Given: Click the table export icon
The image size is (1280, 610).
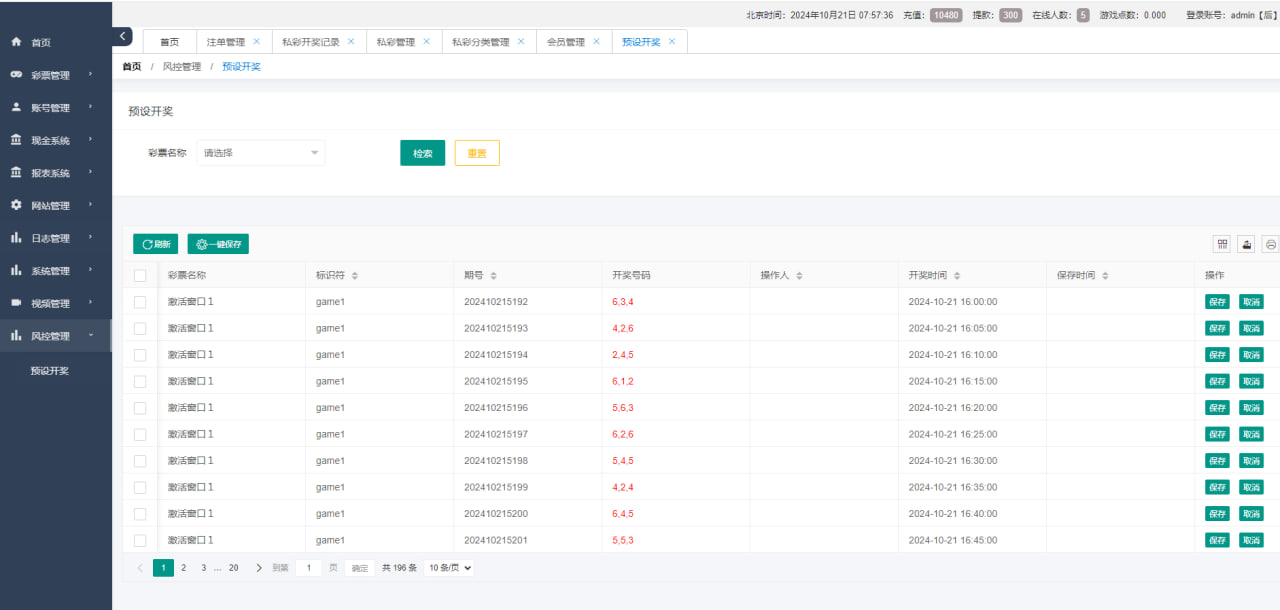Looking at the screenshot, I should pyautogui.click(x=1246, y=244).
